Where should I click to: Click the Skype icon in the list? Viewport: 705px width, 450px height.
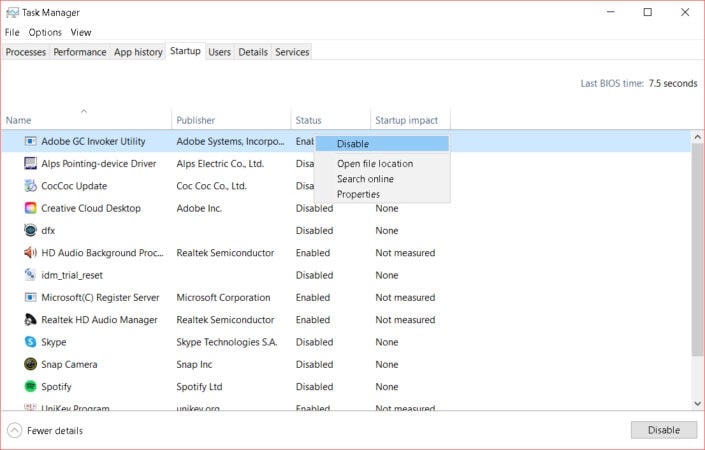[x=30, y=342]
